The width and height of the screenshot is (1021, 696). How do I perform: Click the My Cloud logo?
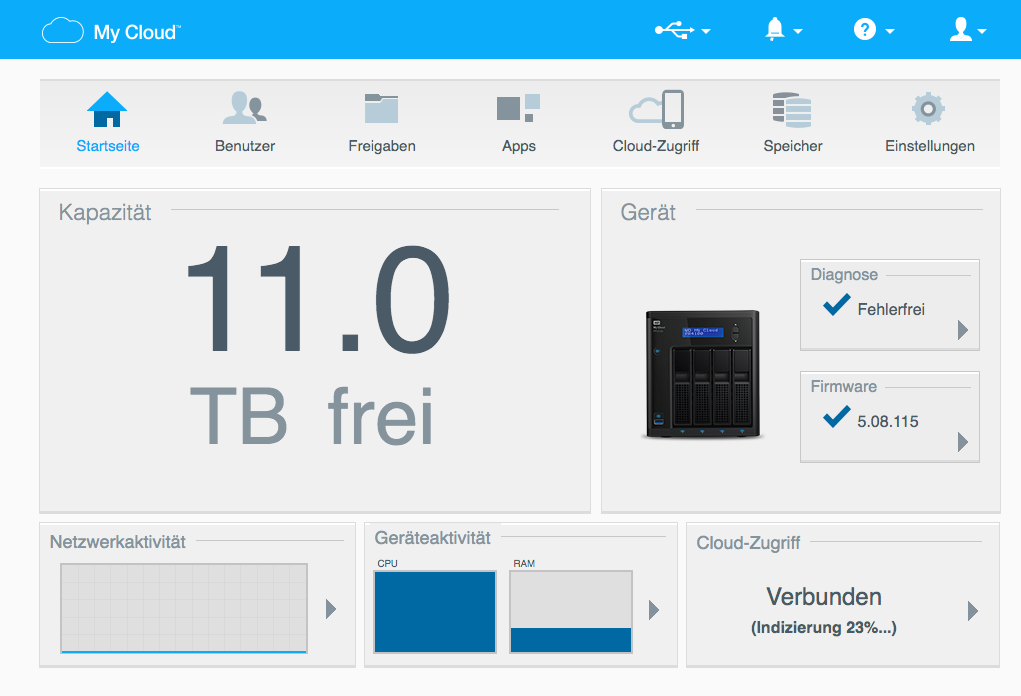pos(111,31)
